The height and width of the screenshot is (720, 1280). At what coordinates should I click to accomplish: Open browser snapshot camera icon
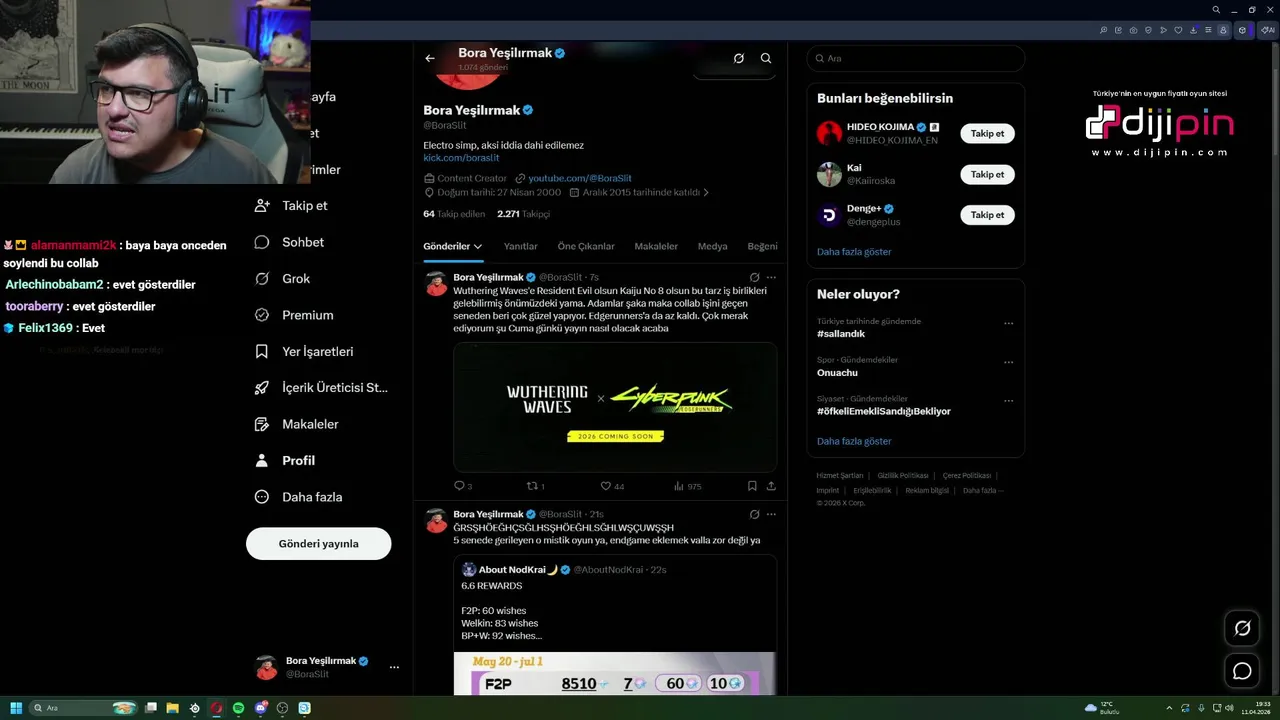[x=1134, y=30]
